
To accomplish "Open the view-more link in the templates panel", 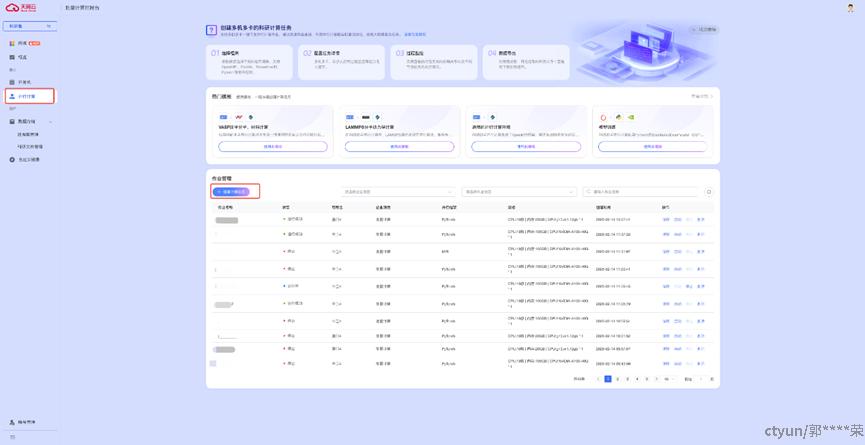I will tap(701, 96).
